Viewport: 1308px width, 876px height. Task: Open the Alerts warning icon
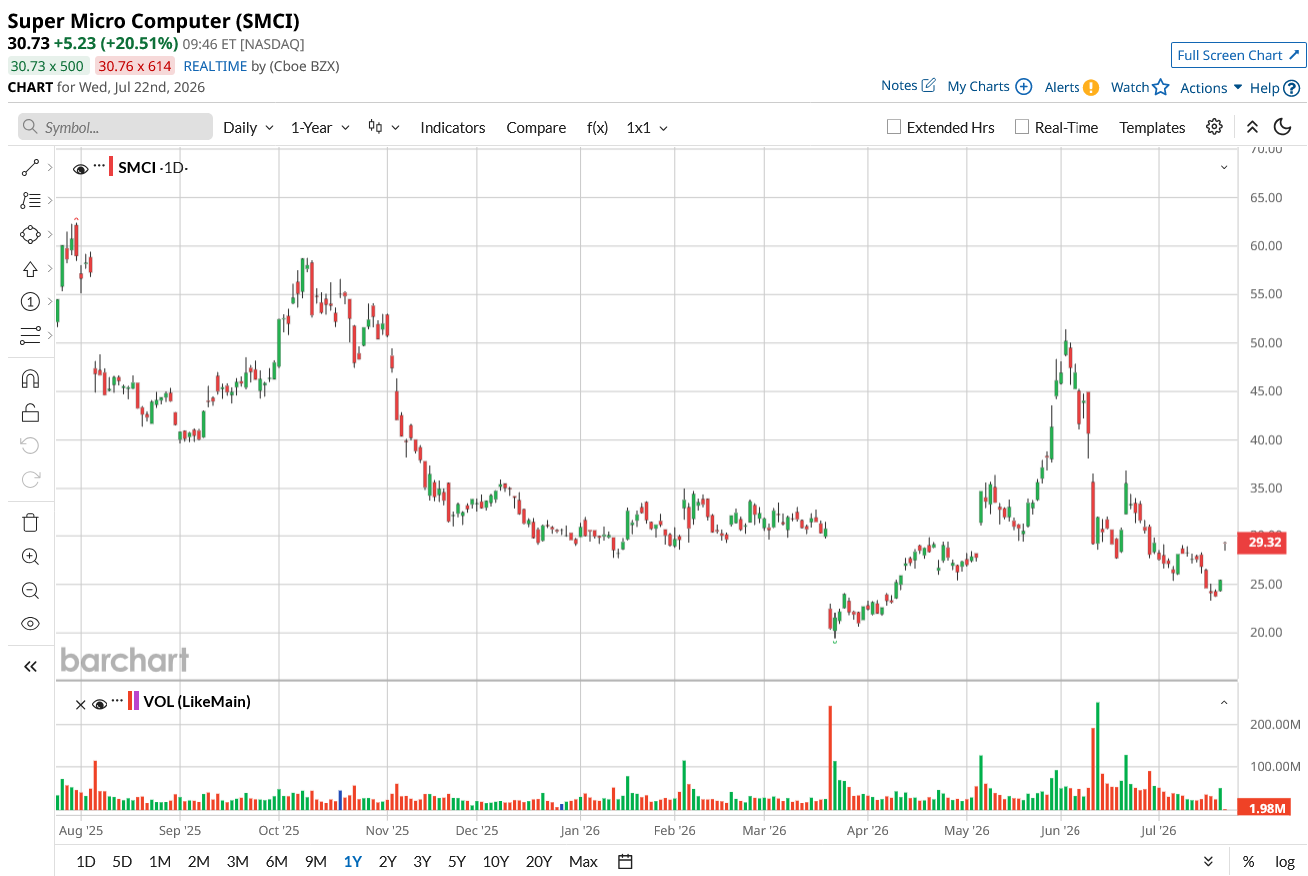[1091, 87]
